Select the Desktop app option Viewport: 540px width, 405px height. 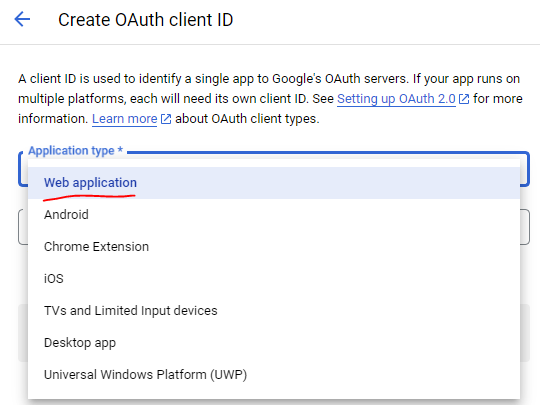[x=274, y=343]
